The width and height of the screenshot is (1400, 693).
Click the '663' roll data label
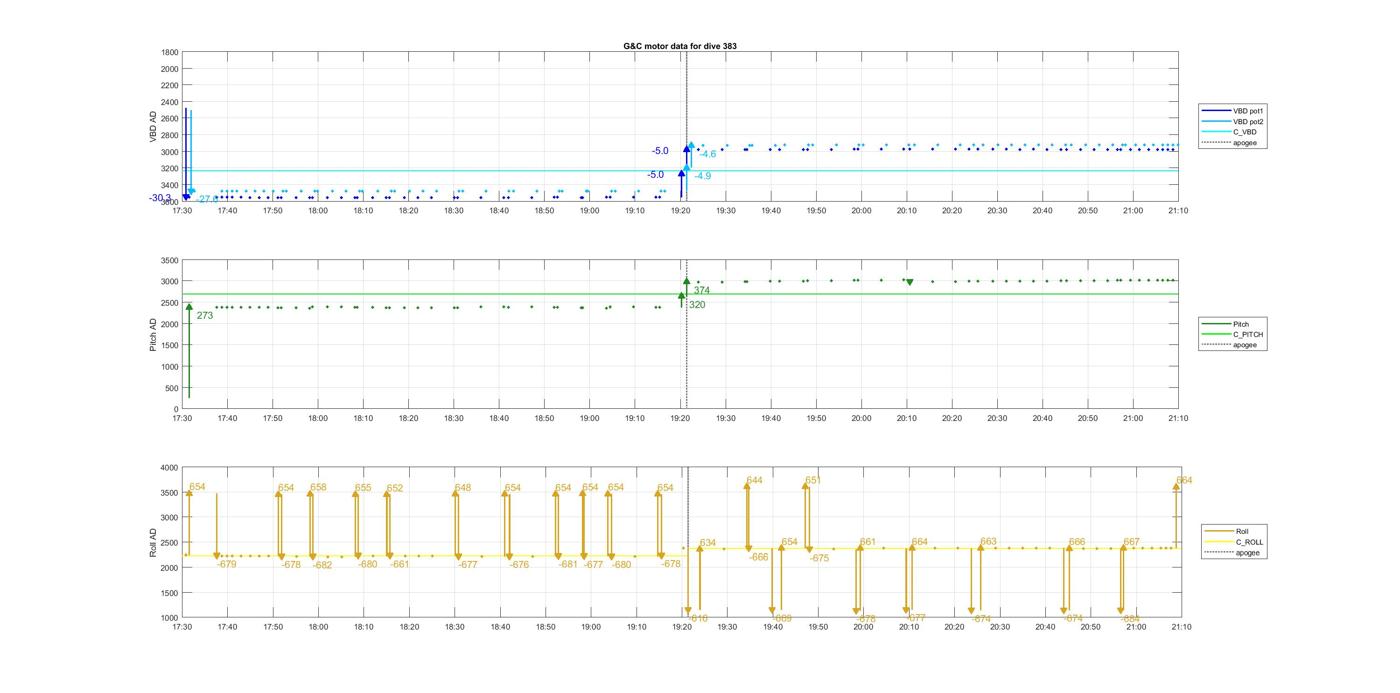pyautogui.click(x=988, y=542)
